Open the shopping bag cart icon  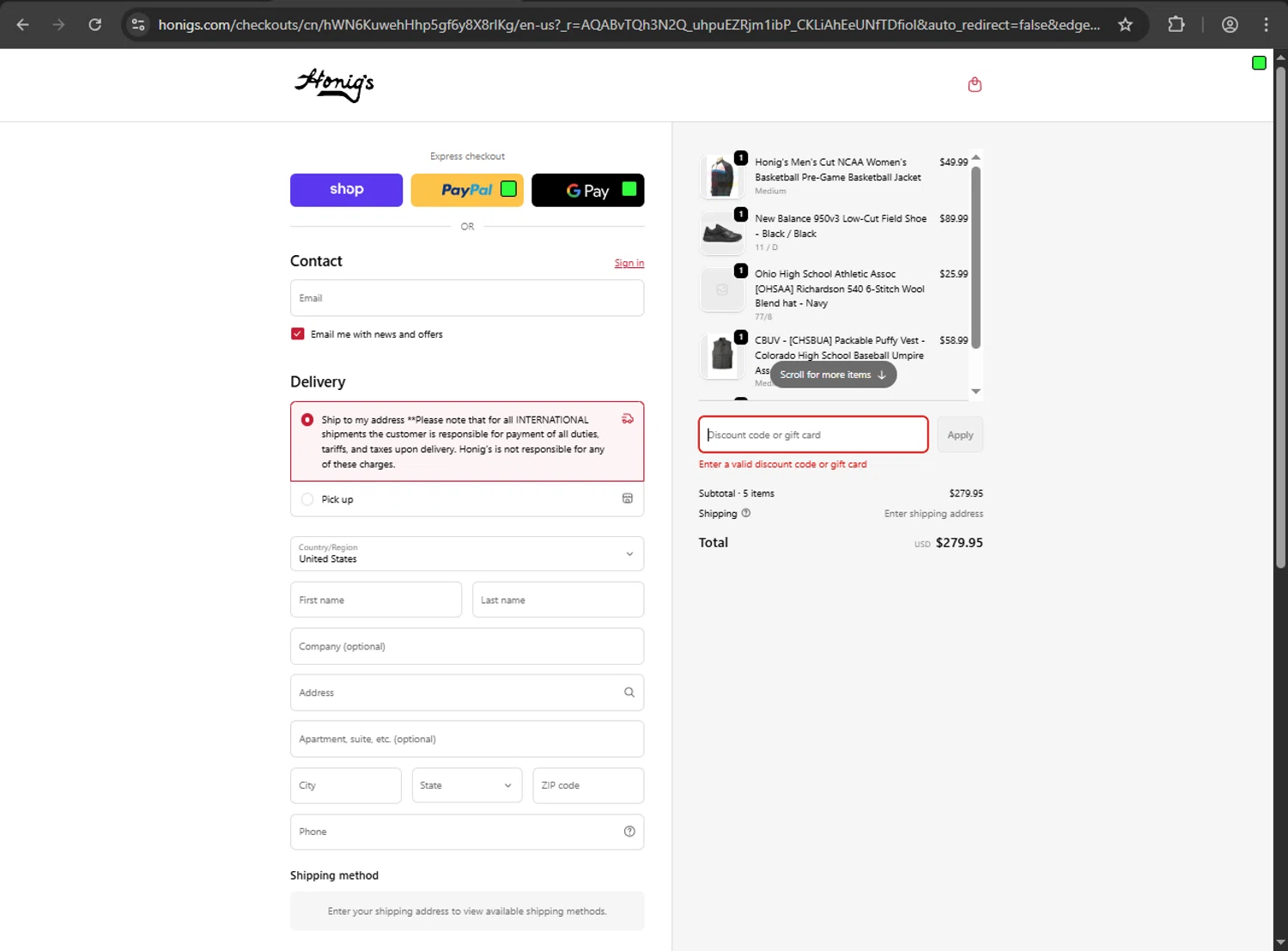(975, 84)
